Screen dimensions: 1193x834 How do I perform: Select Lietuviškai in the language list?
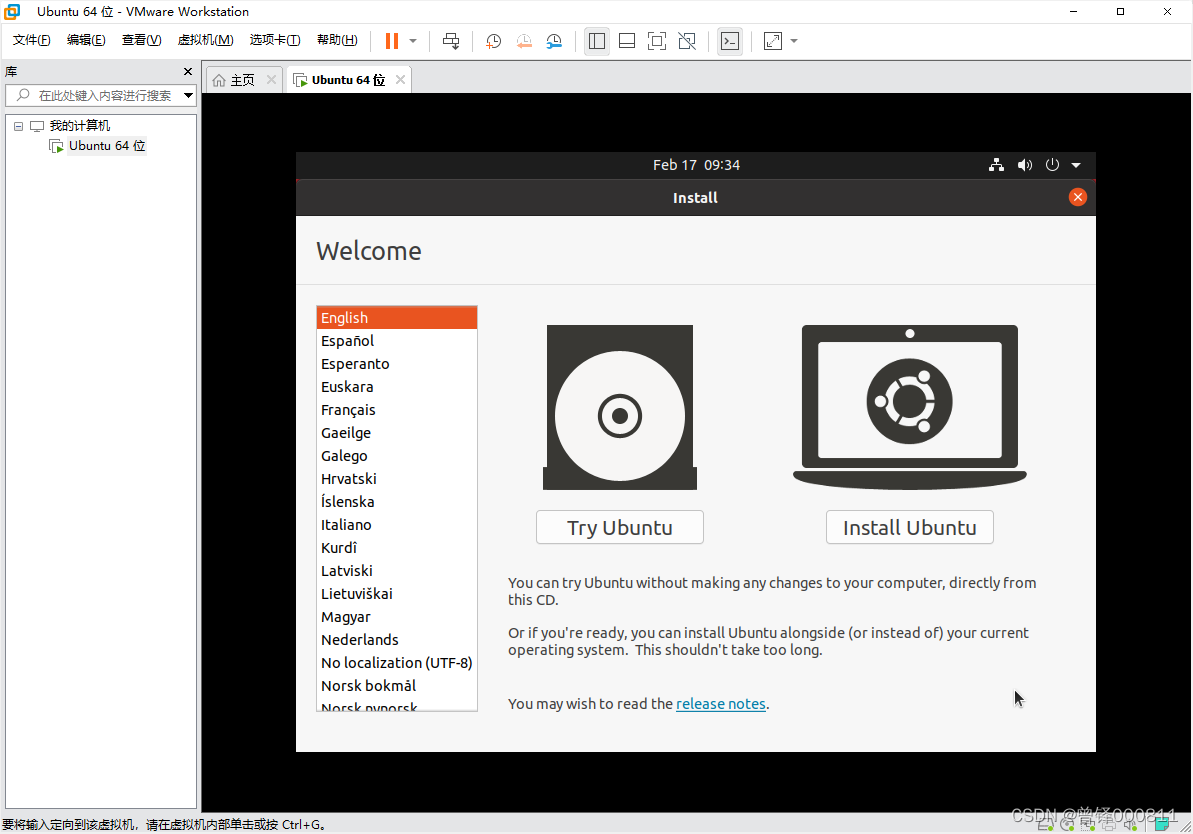pos(396,594)
